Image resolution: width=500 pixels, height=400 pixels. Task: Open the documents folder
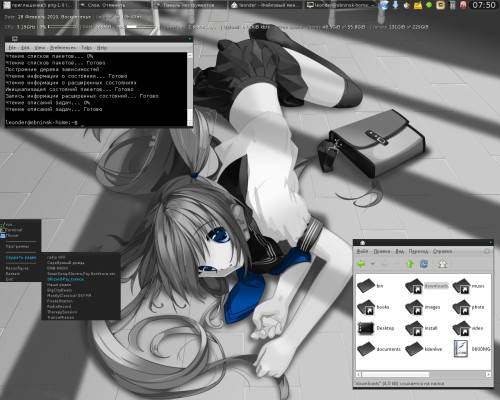point(379,349)
